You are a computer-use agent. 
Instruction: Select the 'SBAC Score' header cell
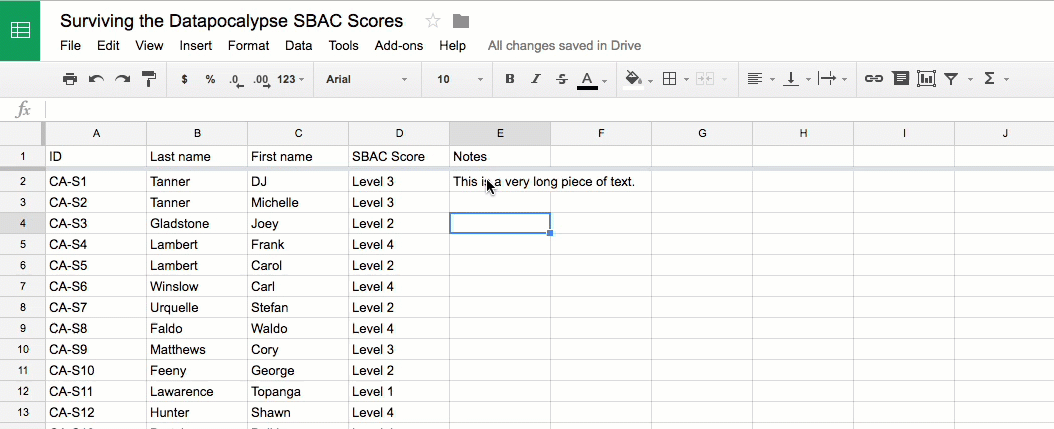pos(399,157)
